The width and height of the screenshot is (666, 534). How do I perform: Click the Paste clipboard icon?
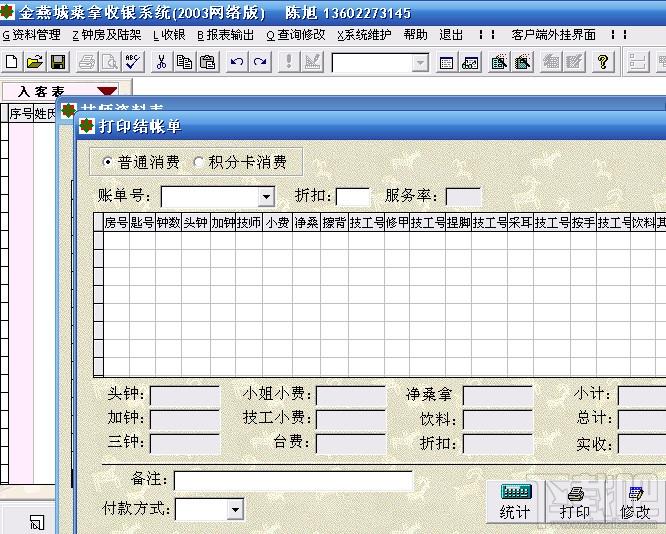point(208,62)
